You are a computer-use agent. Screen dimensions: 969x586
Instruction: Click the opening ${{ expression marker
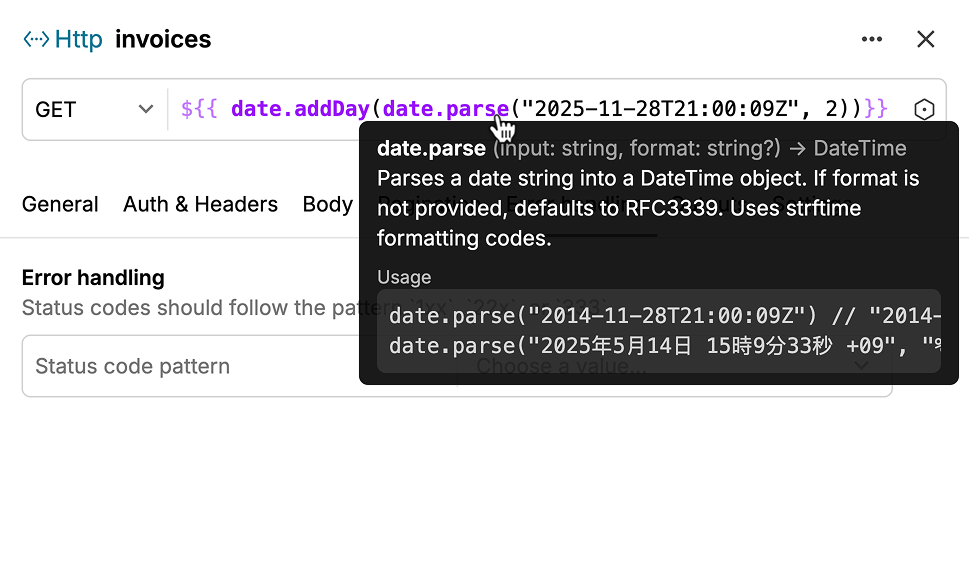[200, 109]
